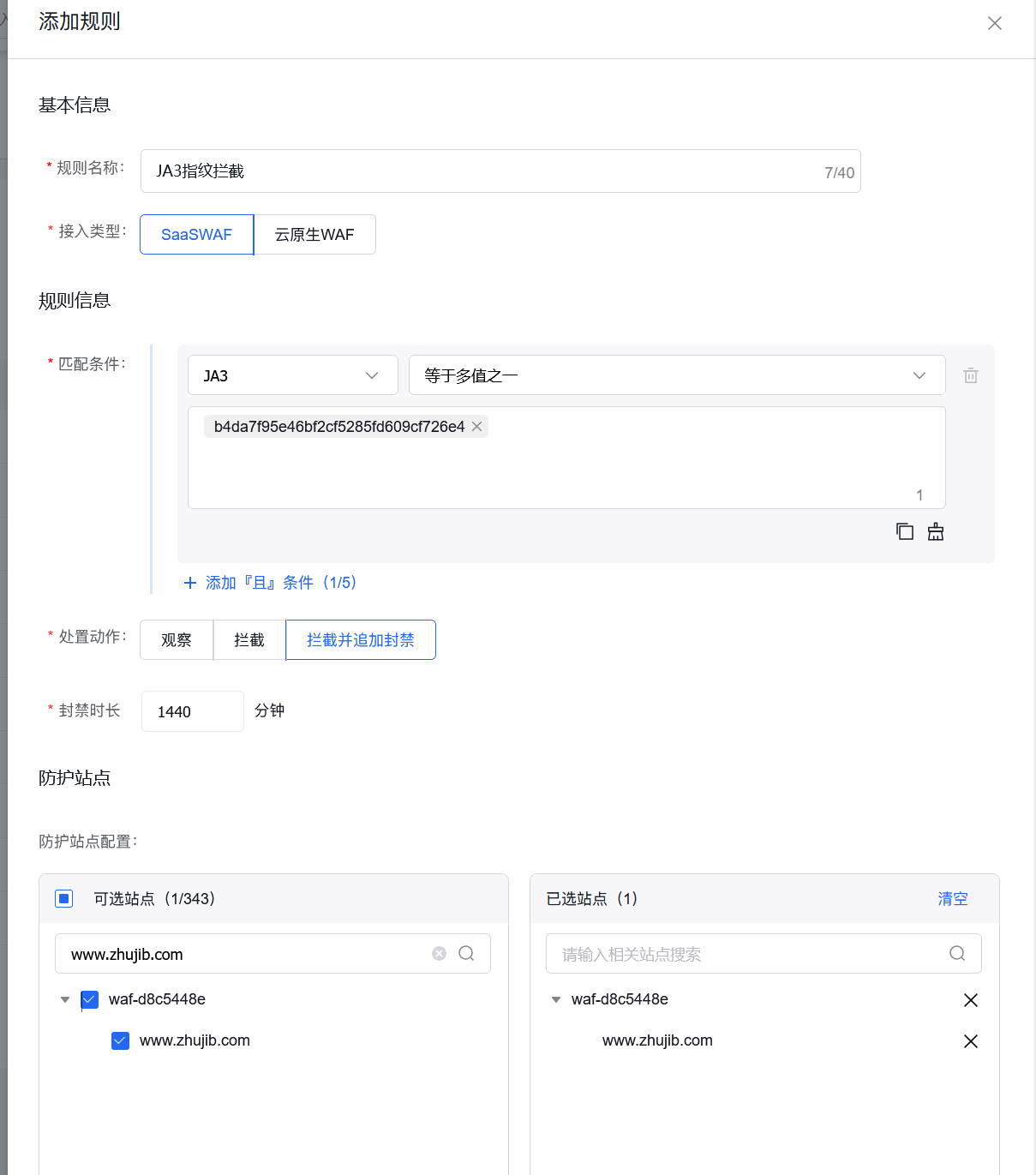Screen dimensions: 1036x1175
Task: Click the 可选站点（1/343）header text
Action: [x=155, y=898]
